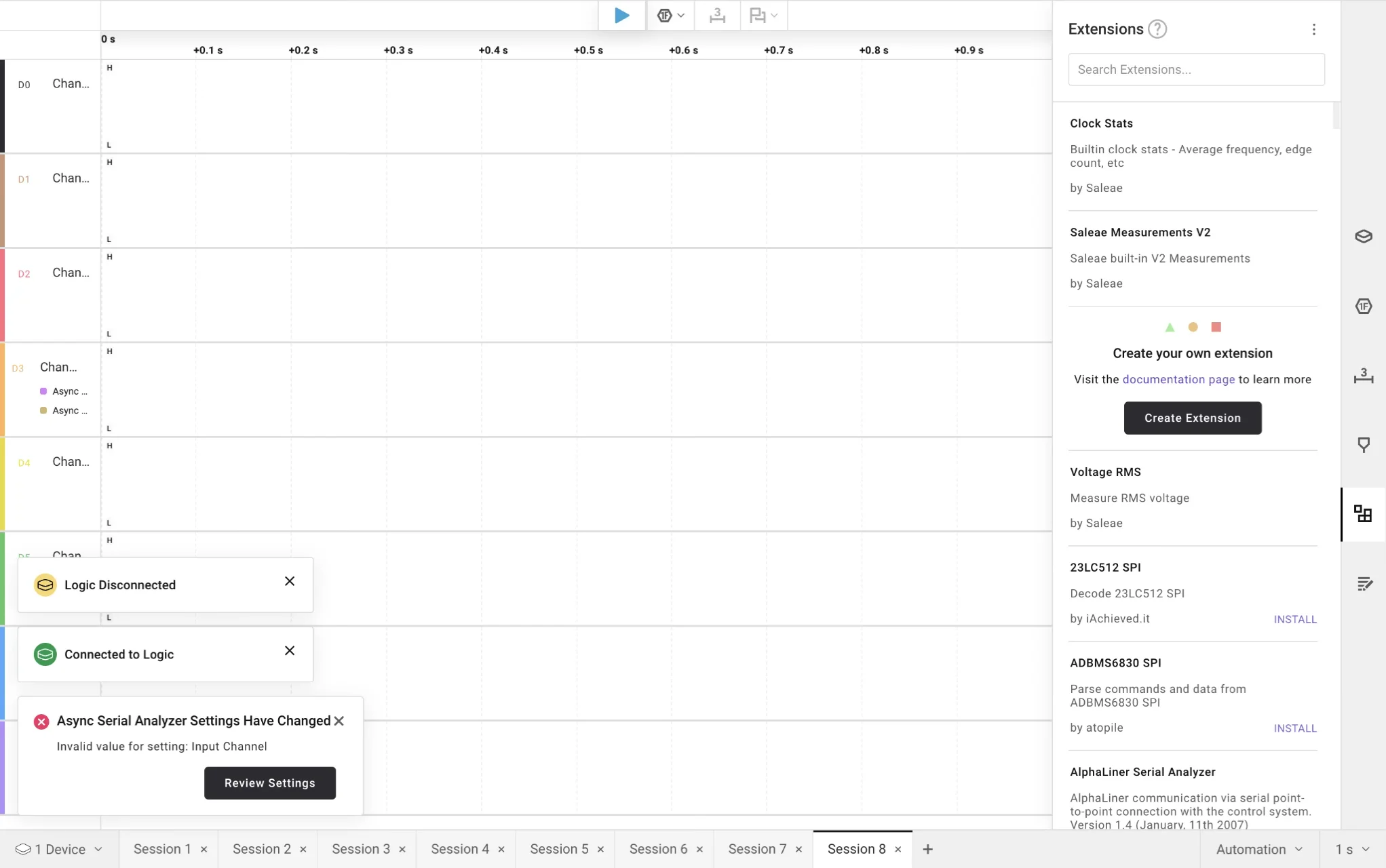Dismiss the Logic Disconnected notification

pyautogui.click(x=290, y=581)
